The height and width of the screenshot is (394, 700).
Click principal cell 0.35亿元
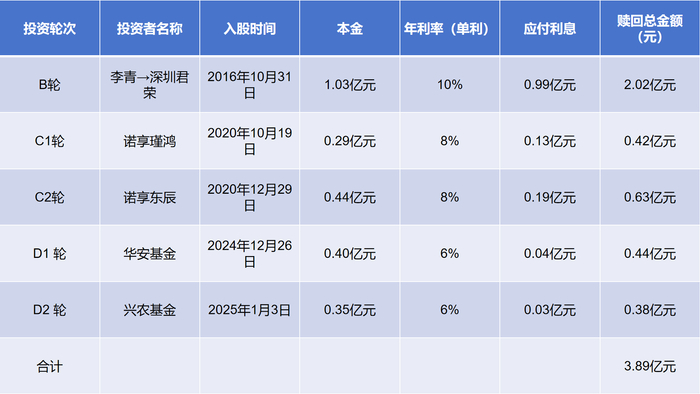[x=350, y=310]
